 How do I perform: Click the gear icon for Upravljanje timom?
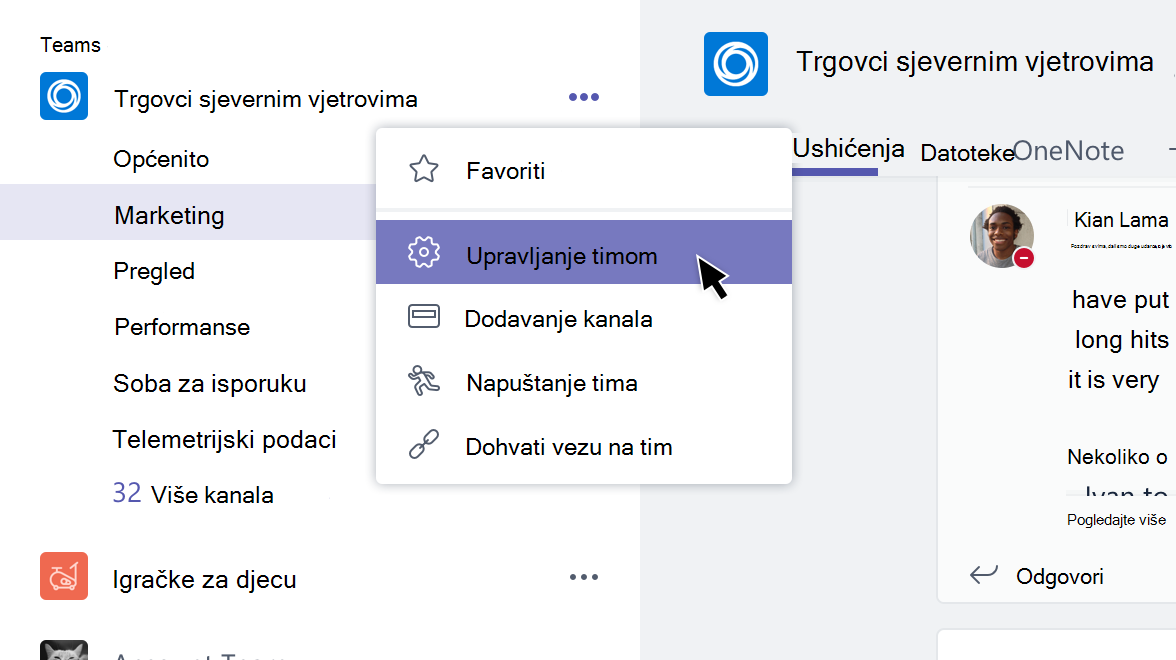click(x=424, y=253)
